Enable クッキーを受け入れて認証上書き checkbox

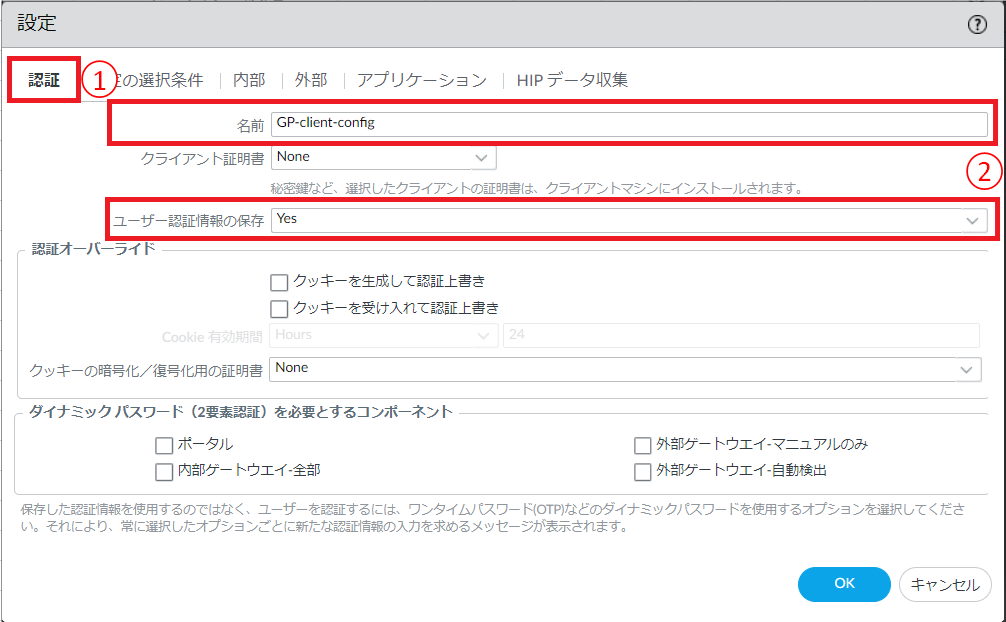tap(279, 309)
